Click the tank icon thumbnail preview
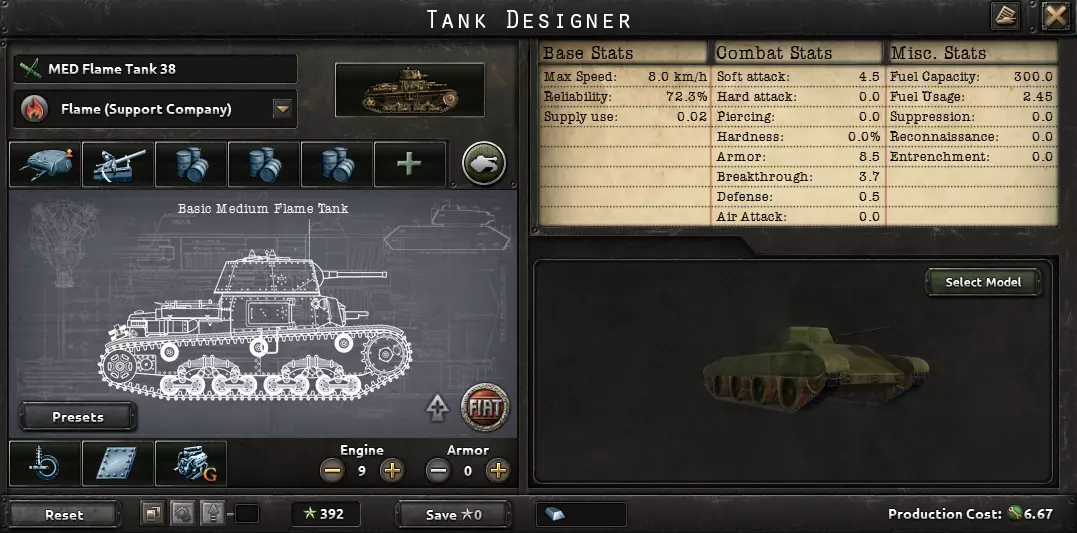The height and width of the screenshot is (533, 1077). click(x=409, y=90)
